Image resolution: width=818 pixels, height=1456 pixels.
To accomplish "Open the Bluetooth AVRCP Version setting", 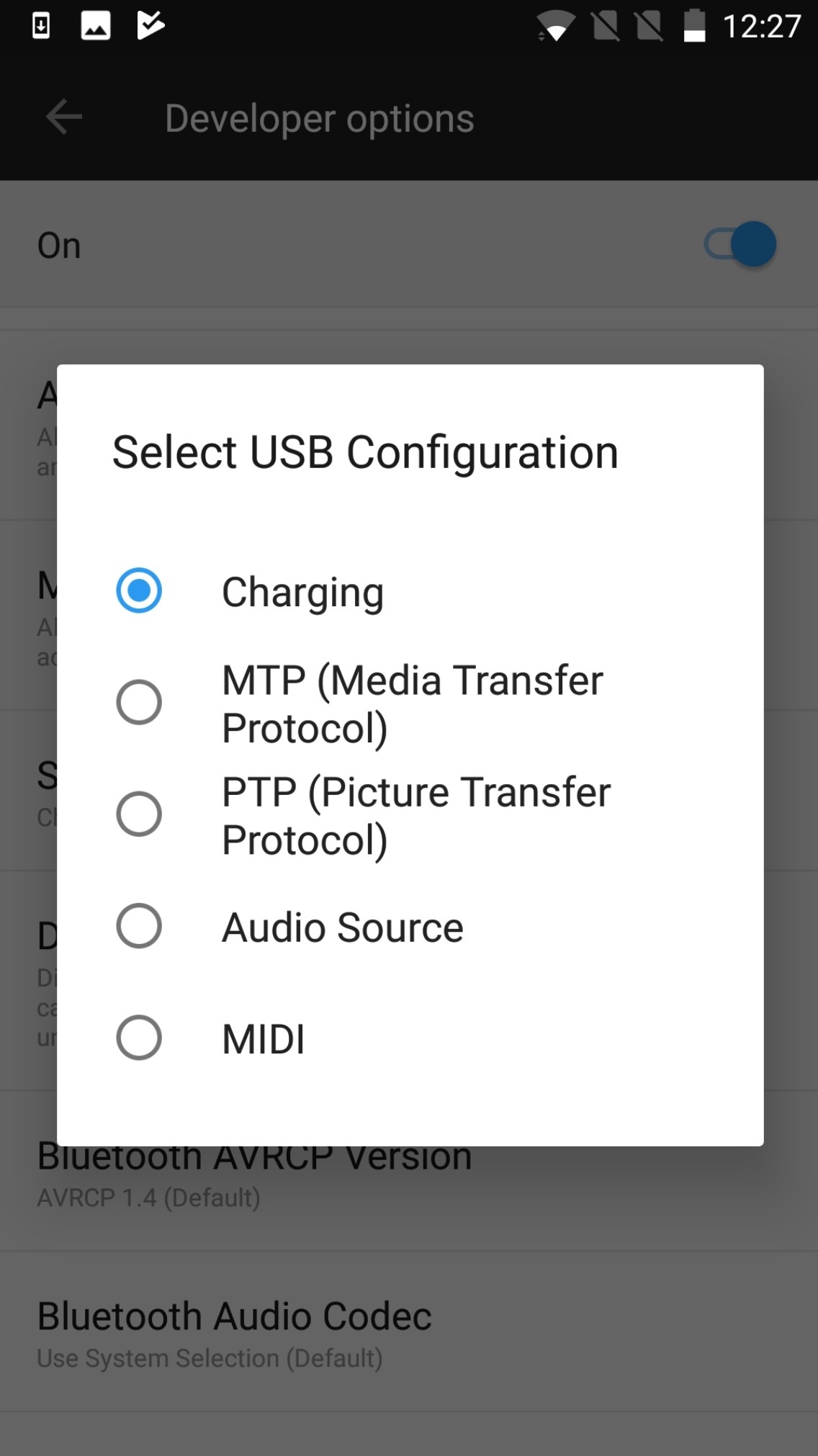I will click(x=255, y=1181).
